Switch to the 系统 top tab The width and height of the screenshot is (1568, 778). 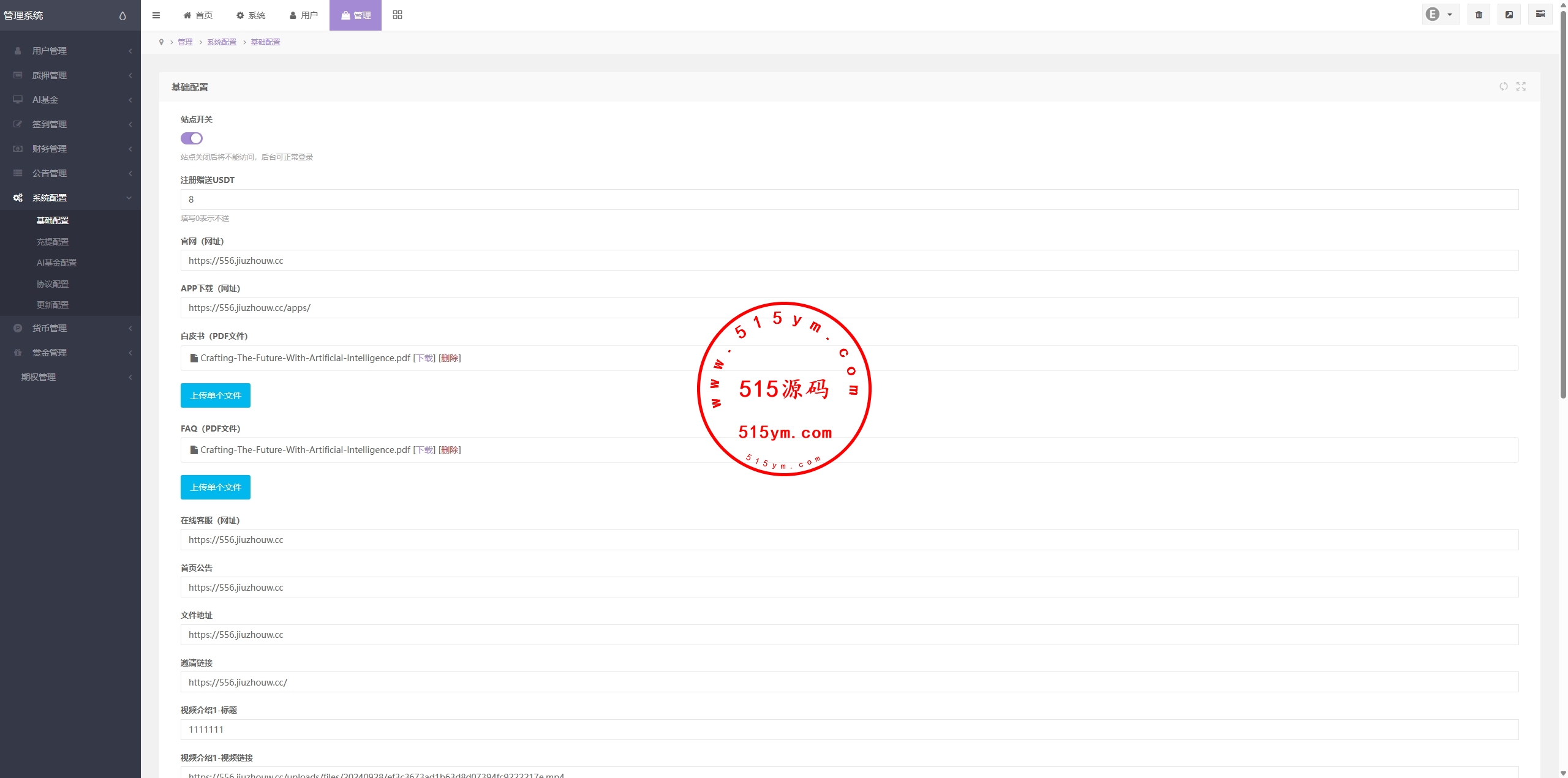tap(251, 15)
